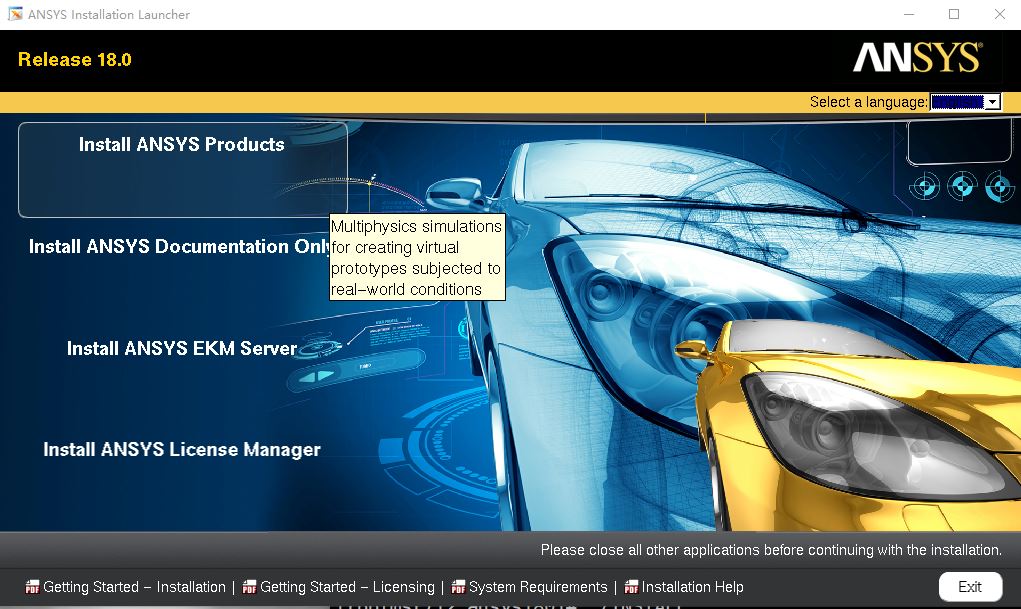Click the Multiphysics simulations tooltip text
Screen dimensions: 1021x609
point(417,257)
